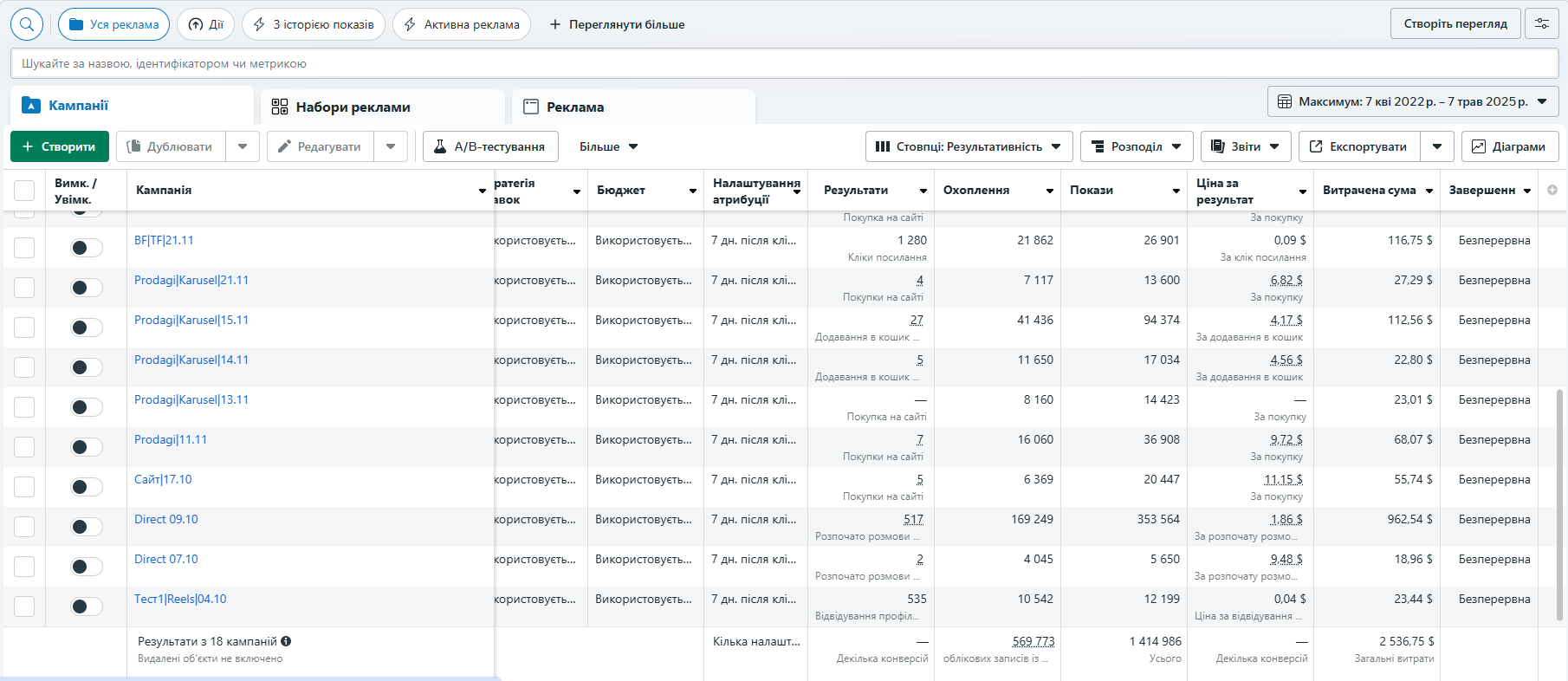Click the calendar icon in the date range selector

coord(1285,101)
